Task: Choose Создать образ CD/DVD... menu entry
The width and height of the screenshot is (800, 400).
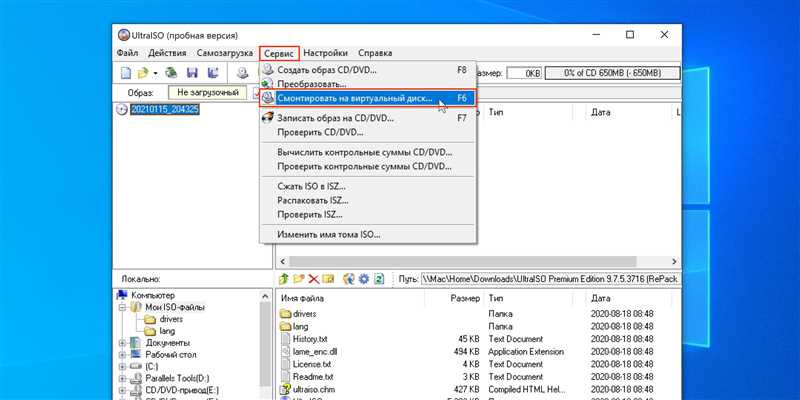Action: click(x=368, y=70)
